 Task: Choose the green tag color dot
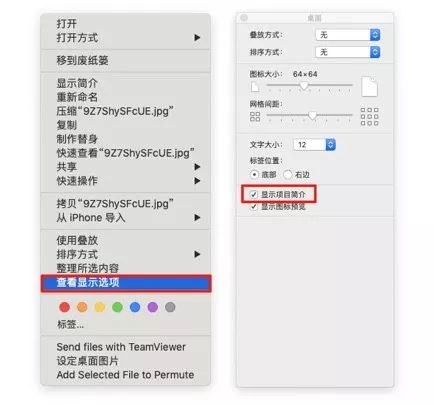click(x=117, y=307)
